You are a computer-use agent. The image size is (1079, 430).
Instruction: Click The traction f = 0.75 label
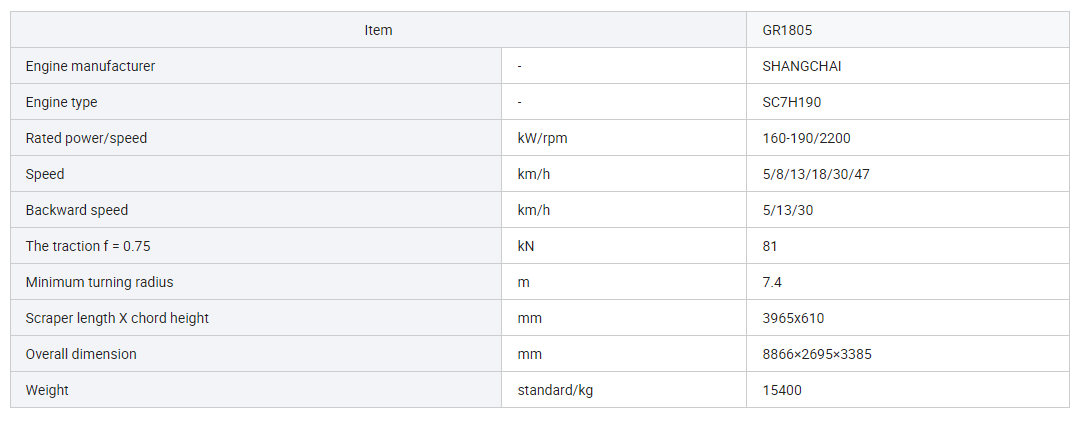[87, 246]
